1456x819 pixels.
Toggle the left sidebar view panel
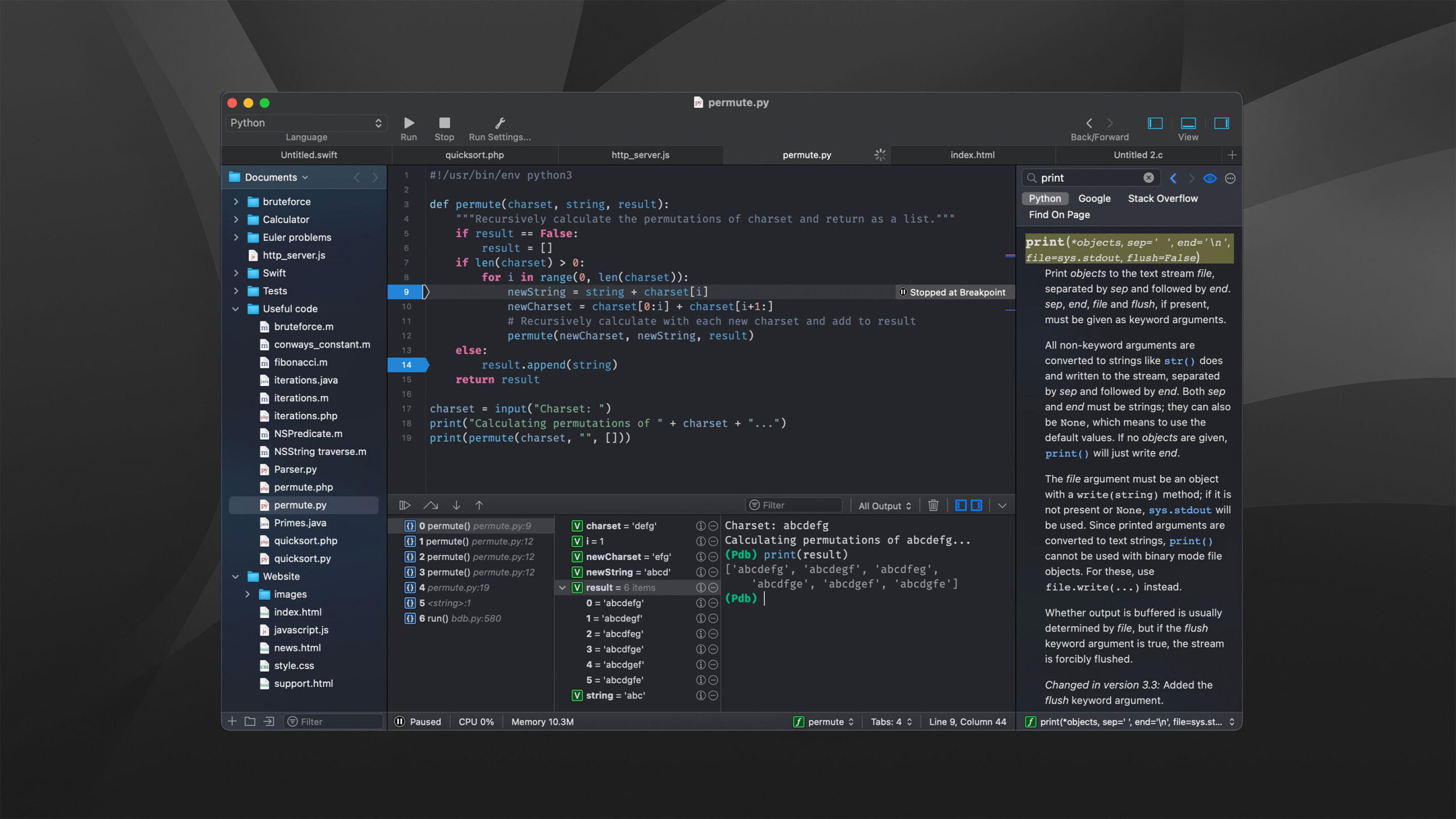pos(1155,123)
